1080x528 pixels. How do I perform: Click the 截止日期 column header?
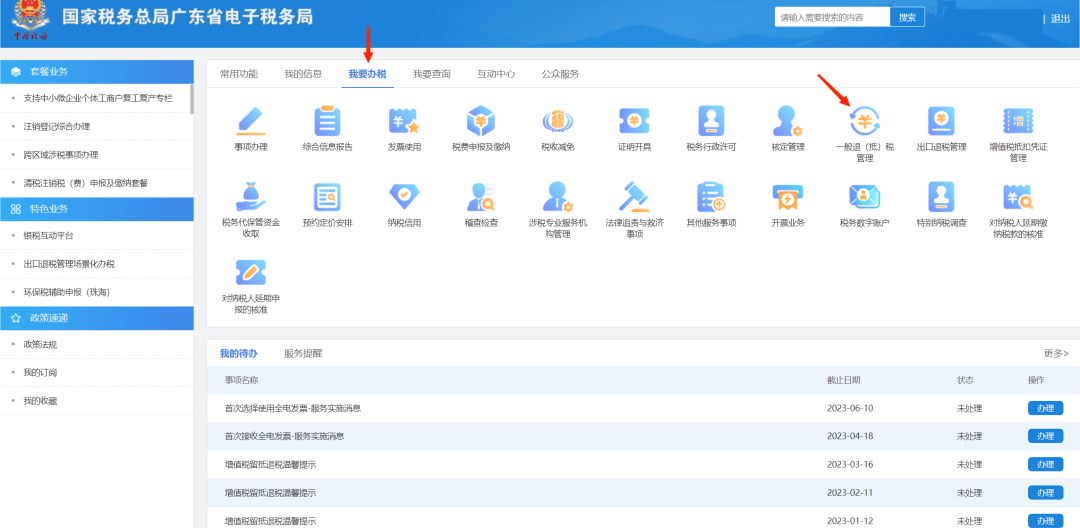click(x=843, y=380)
